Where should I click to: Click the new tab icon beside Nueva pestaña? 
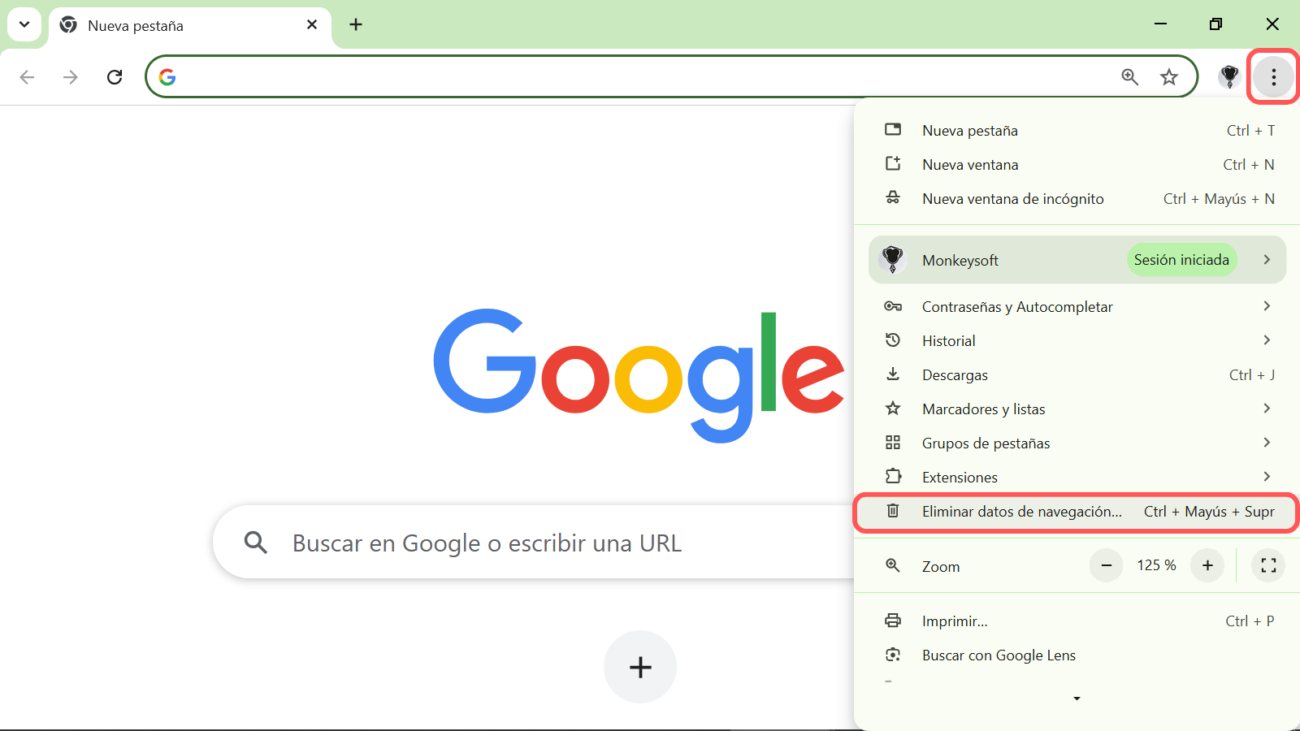(893, 129)
